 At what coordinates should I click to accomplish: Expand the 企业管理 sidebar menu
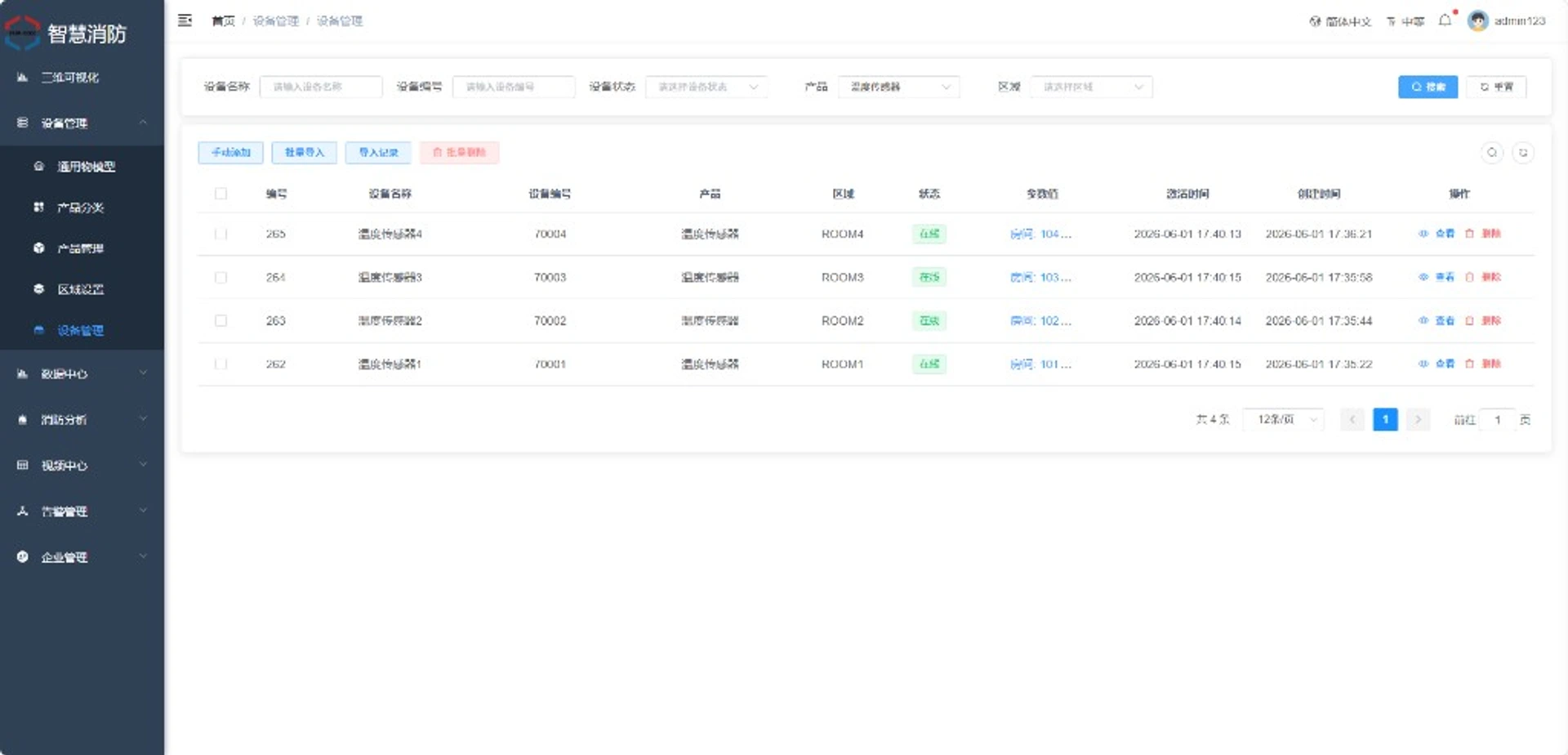[82, 556]
